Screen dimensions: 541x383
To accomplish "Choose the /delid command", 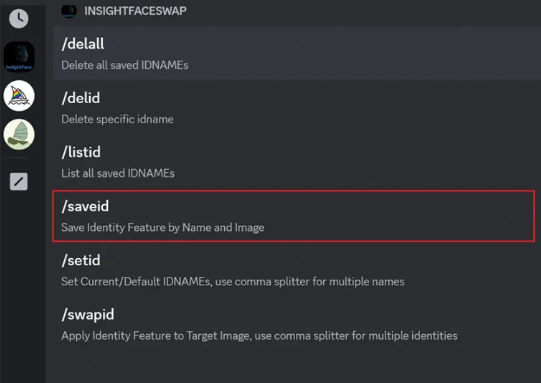I will (x=297, y=108).
